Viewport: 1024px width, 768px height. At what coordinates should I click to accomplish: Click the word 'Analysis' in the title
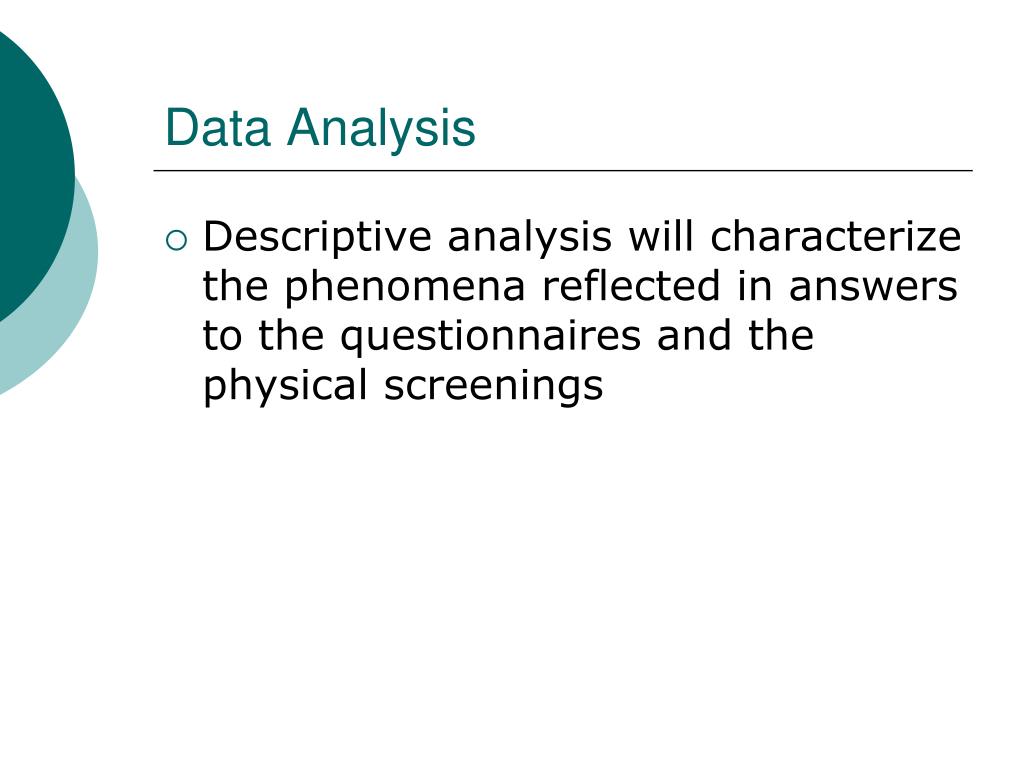point(381,129)
